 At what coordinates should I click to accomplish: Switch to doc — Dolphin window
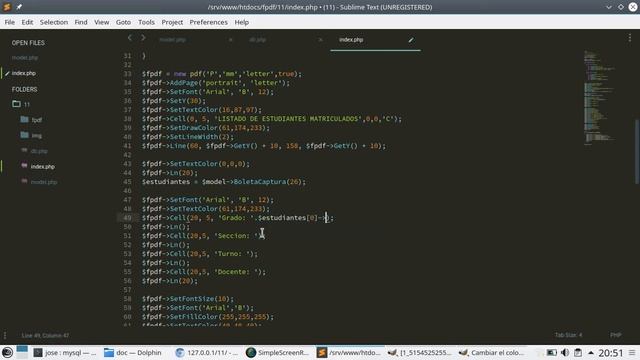click(133, 352)
